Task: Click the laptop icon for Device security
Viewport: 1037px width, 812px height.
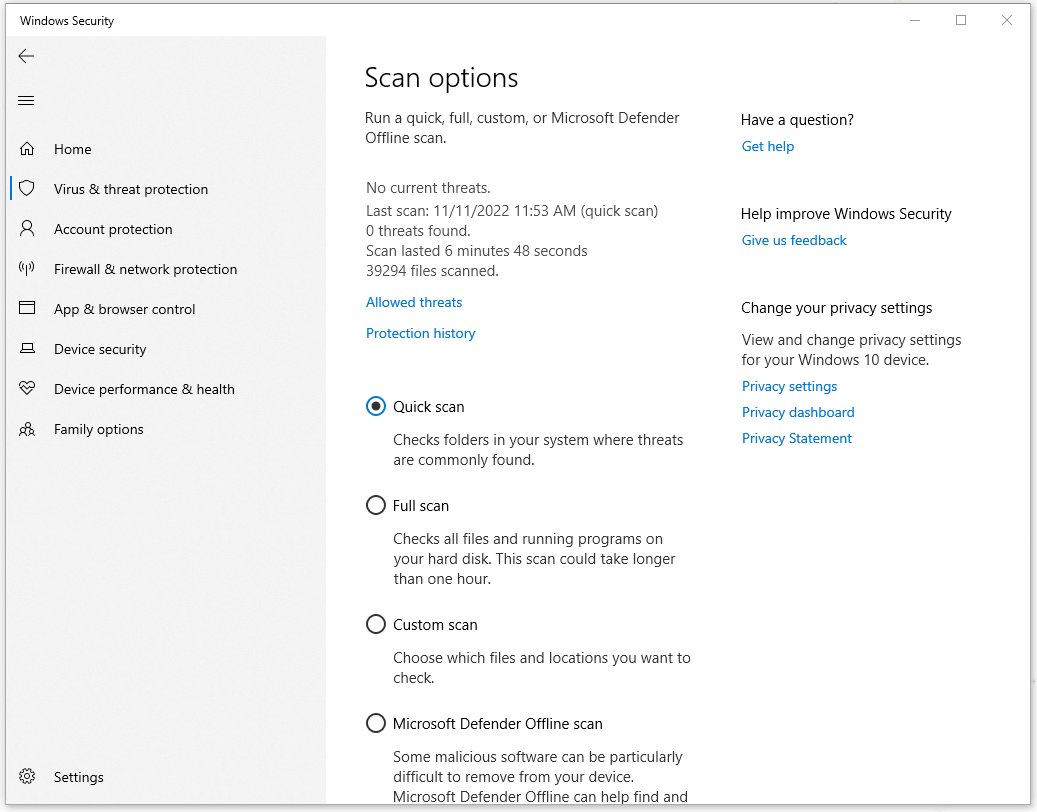Action: [x=27, y=348]
